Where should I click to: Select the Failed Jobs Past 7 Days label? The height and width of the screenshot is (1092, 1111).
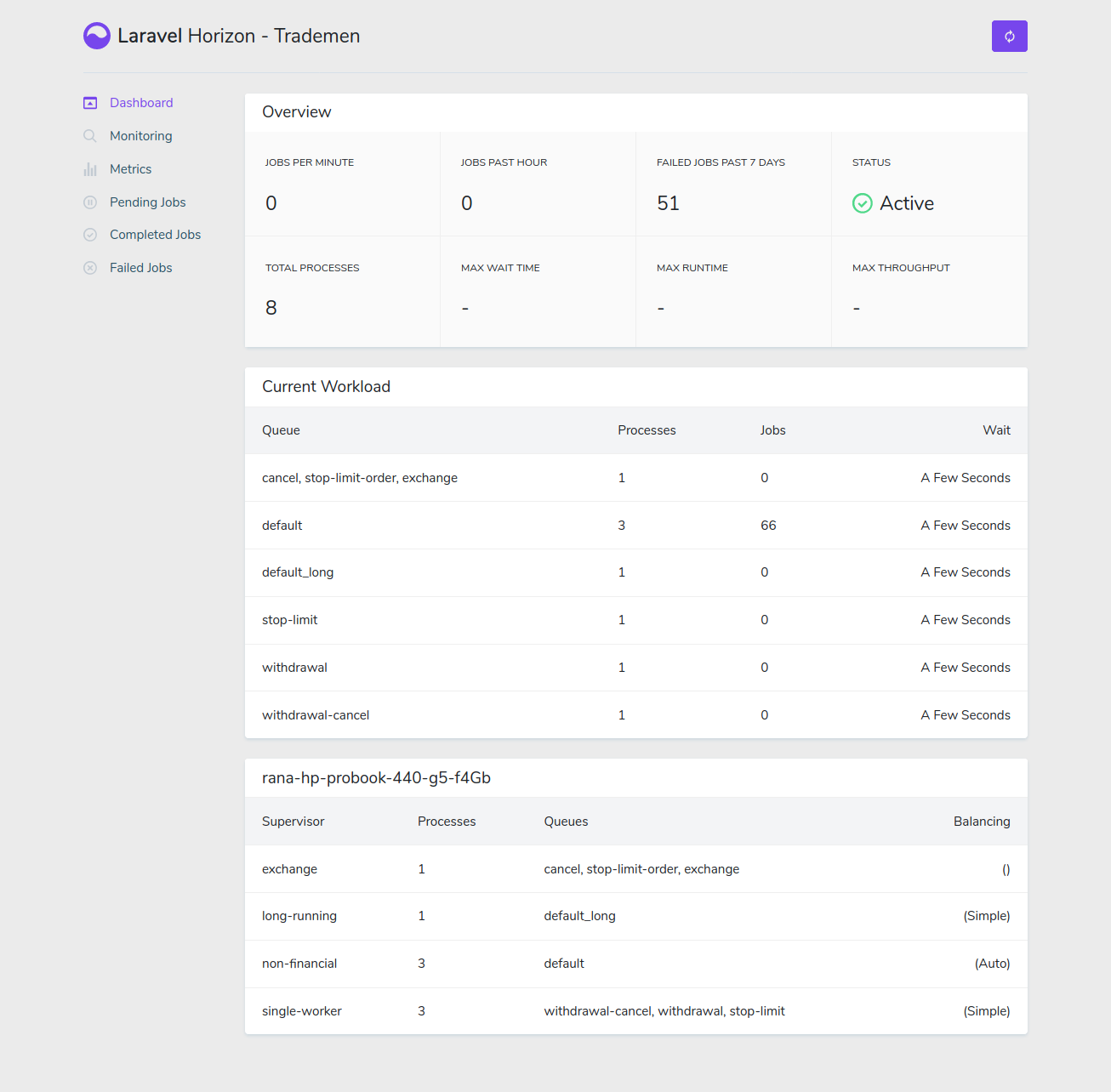coord(721,162)
